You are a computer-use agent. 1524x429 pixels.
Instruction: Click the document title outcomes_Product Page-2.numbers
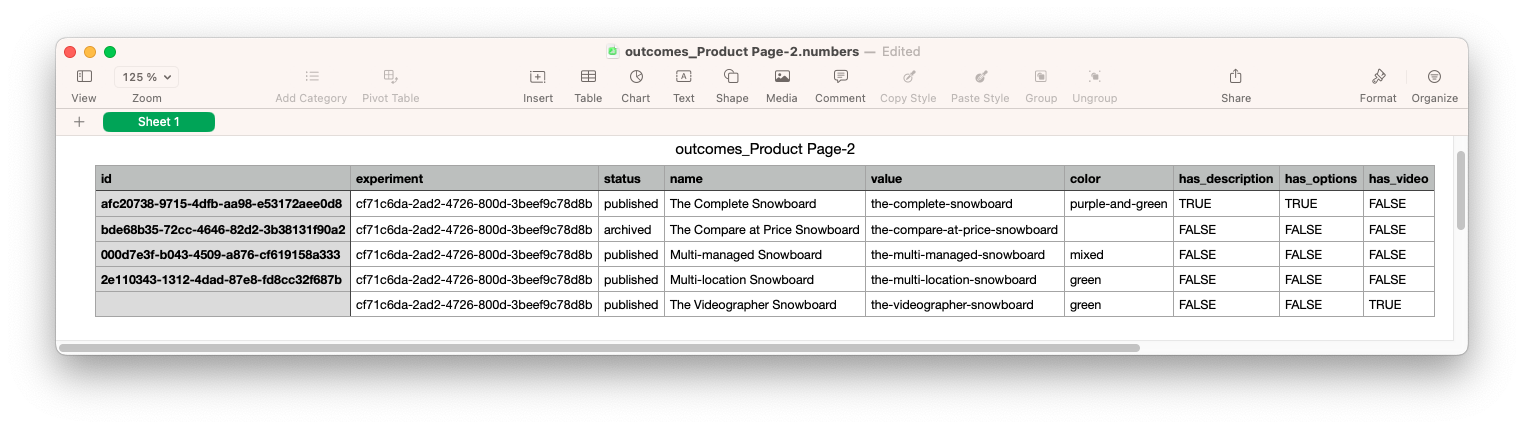[x=741, y=51]
